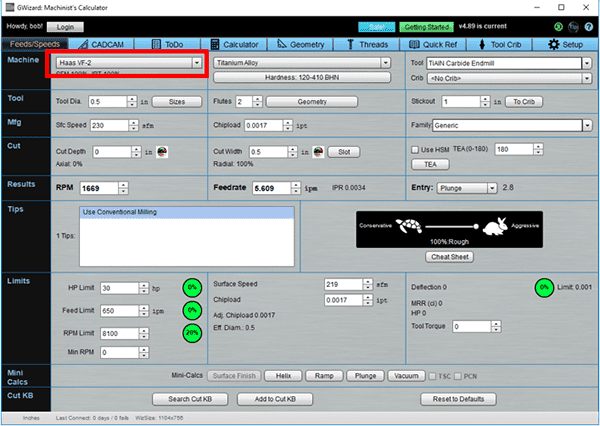This screenshot has height=426, width=600.
Task: Expand the Titanium Alloy material dropdown
Action: (386, 63)
